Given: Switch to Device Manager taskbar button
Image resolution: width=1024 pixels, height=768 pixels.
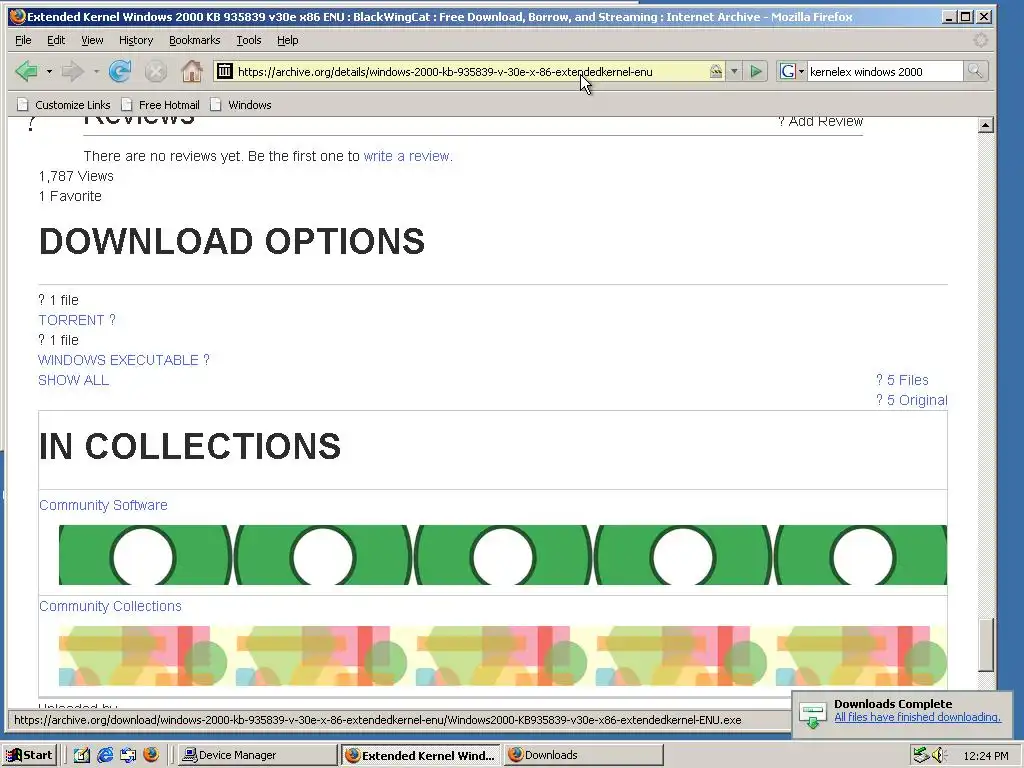Looking at the screenshot, I should pyautogui.click(x=257, y=755).
